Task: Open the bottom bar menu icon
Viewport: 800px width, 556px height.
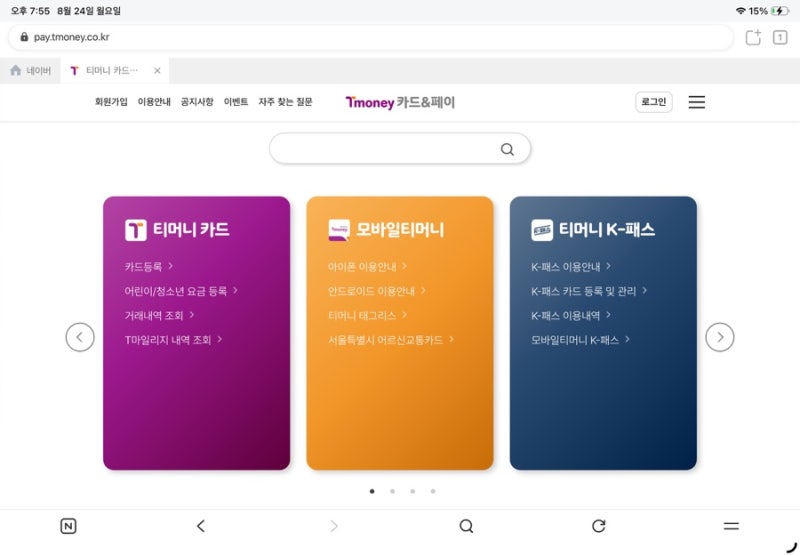Action: point(731,526)
